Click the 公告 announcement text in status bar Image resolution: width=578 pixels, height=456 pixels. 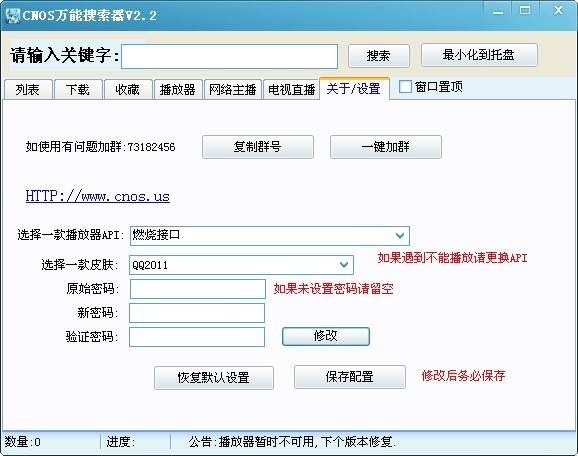point(292,442)
